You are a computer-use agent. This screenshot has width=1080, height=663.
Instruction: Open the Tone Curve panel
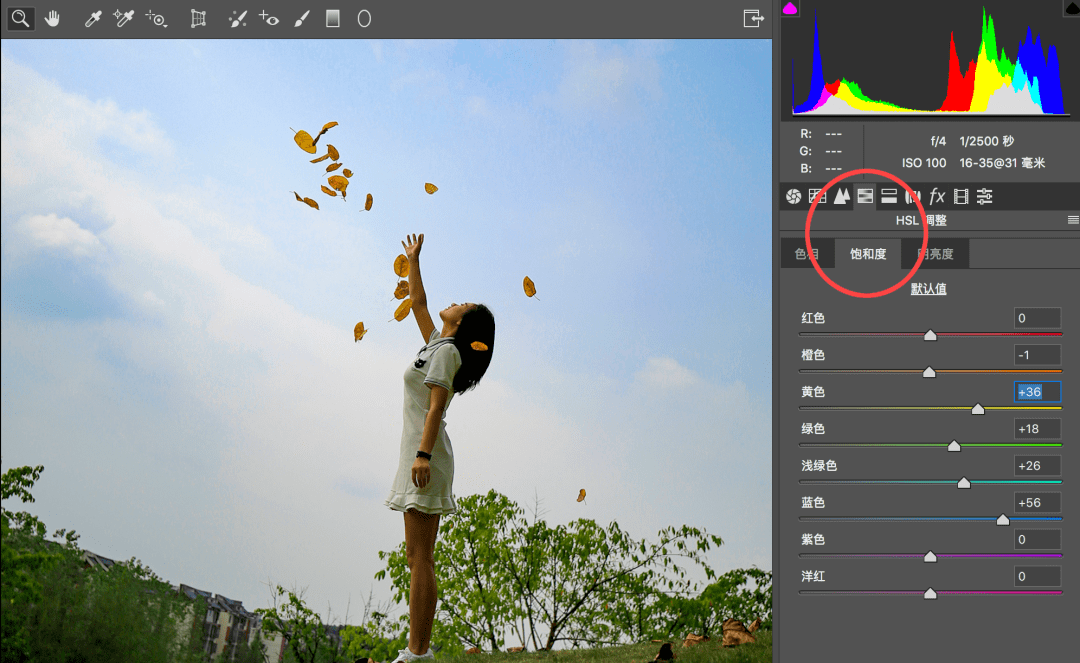click(x=818, y=197)
